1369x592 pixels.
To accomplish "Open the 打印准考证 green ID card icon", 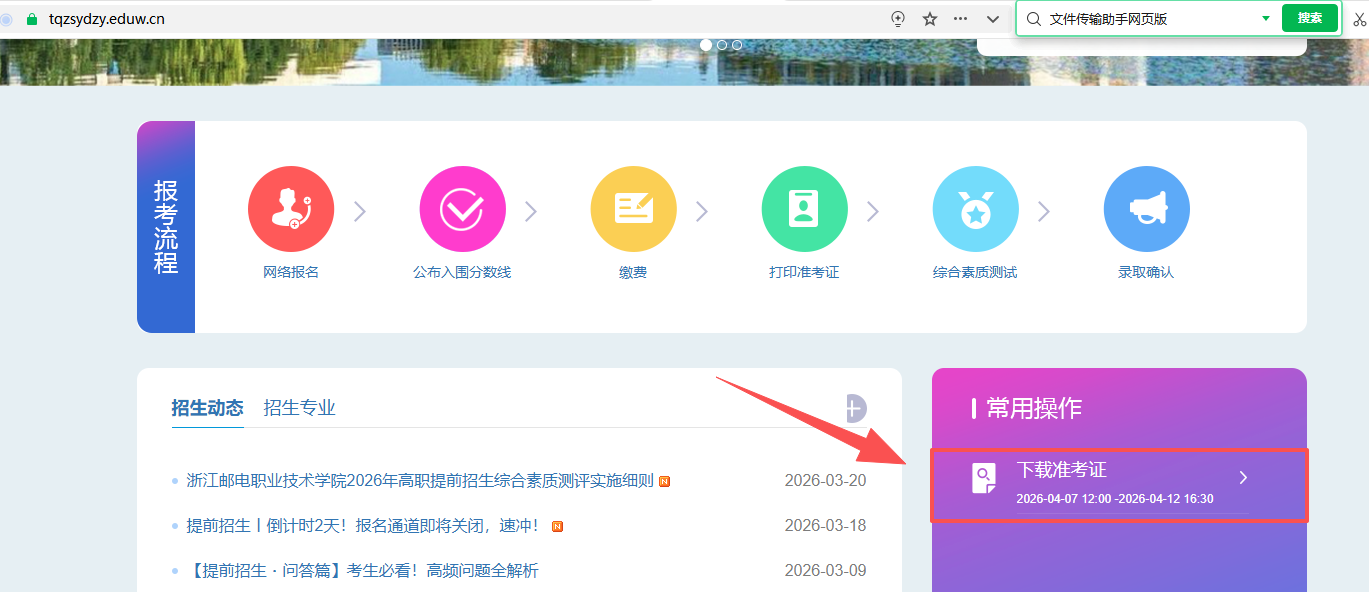I will 804,209.
